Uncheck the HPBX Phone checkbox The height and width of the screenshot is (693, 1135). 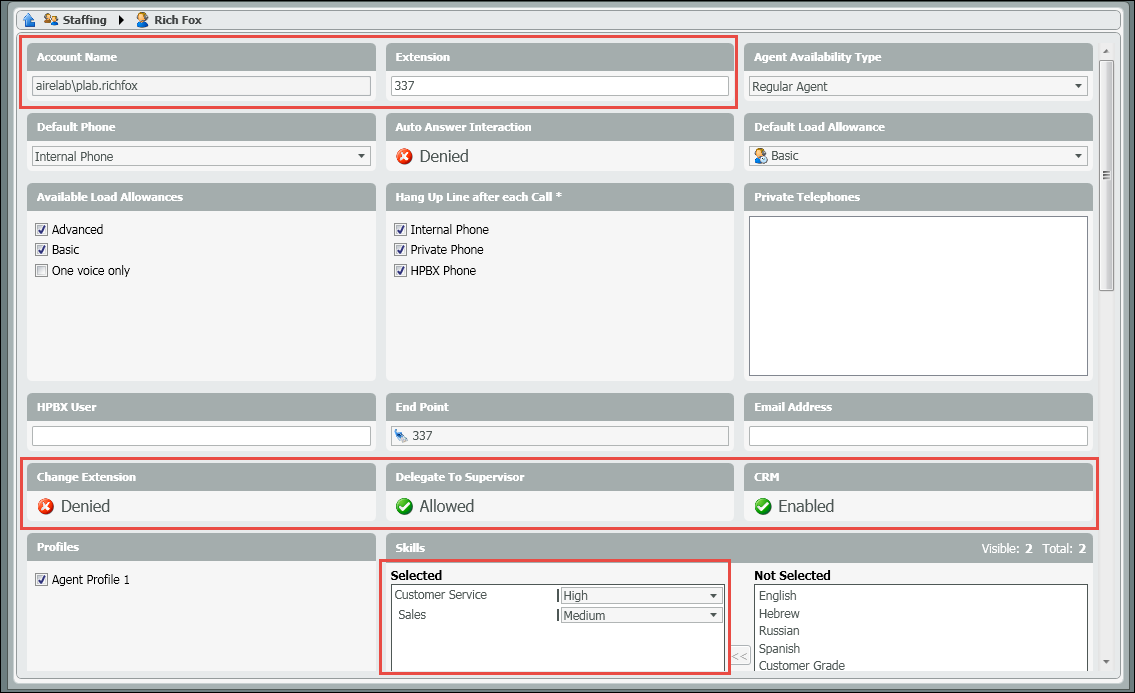pos(400,271)
